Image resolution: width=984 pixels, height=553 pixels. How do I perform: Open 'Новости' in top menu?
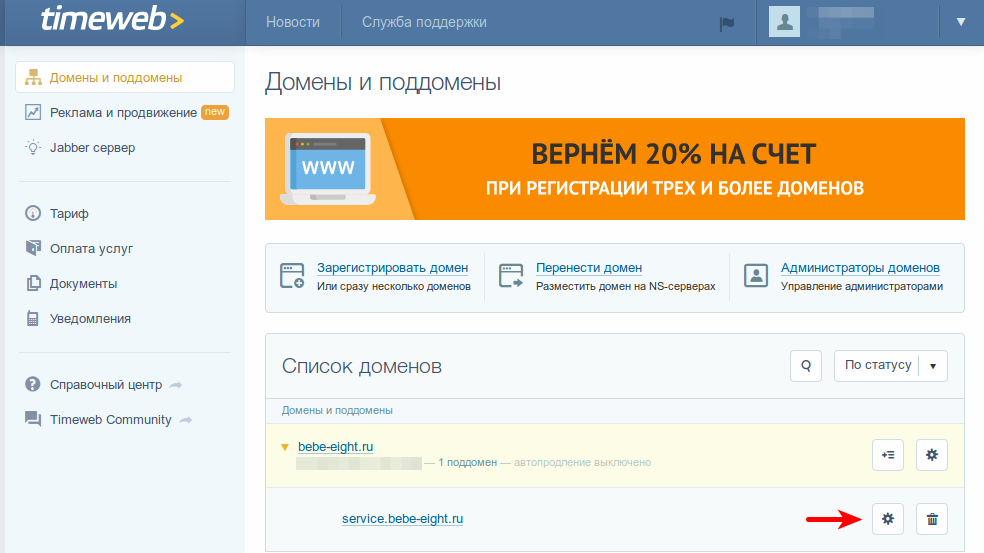click(293, 22)
